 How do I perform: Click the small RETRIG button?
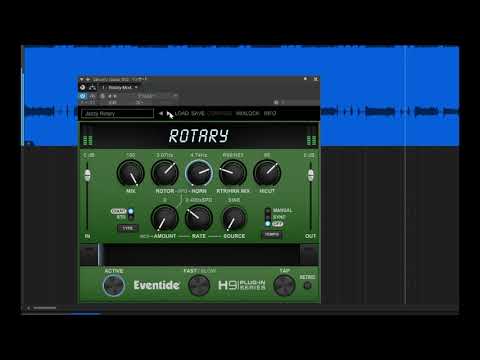(307, 285)
